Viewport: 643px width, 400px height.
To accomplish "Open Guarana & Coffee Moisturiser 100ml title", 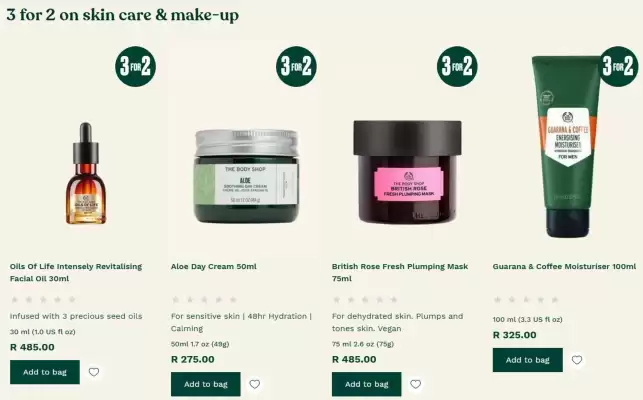I will tap(564, 266).
